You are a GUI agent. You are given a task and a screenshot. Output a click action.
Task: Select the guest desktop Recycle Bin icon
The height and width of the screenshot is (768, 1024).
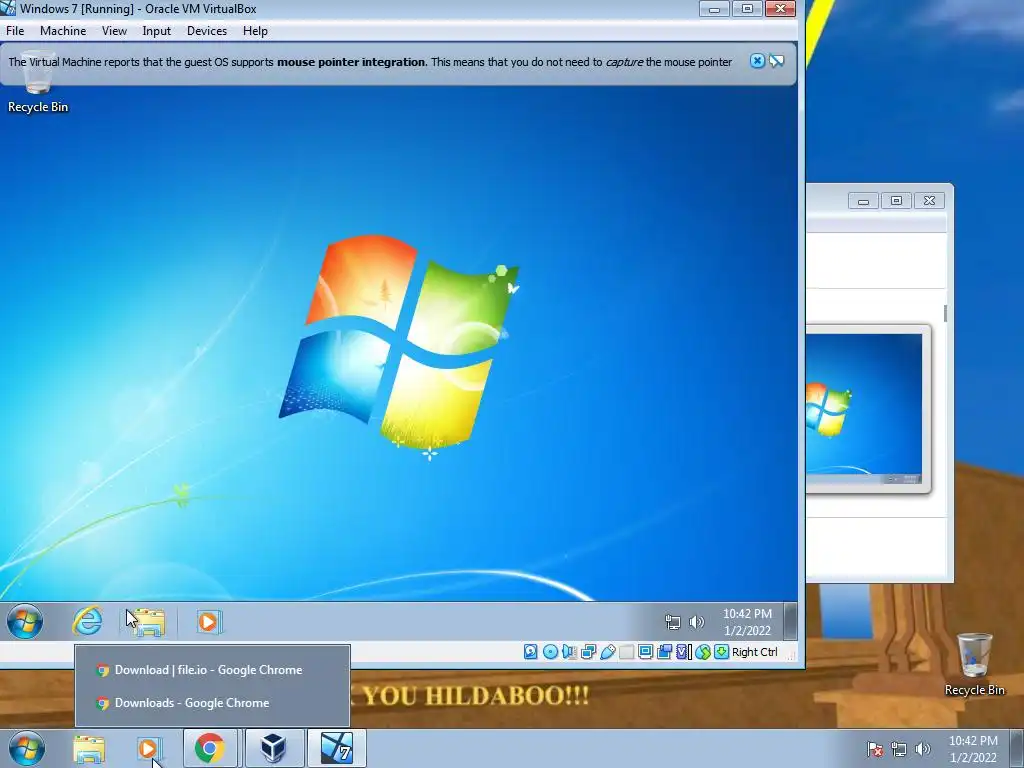click(38, 84)
